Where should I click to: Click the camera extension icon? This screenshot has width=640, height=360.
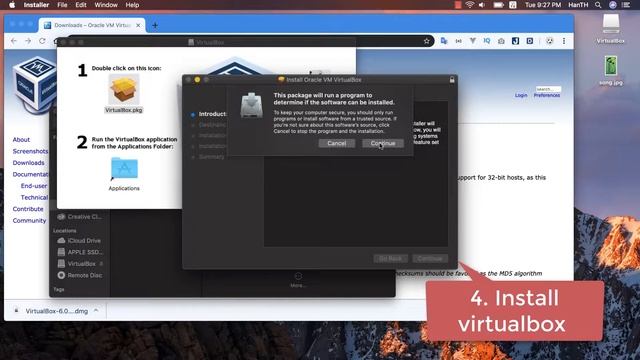point(501,41)
